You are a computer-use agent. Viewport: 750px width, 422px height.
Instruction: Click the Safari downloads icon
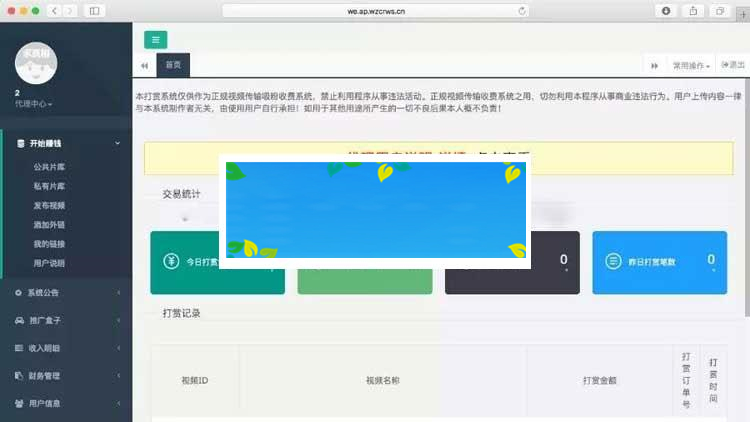tap(667, 10)
